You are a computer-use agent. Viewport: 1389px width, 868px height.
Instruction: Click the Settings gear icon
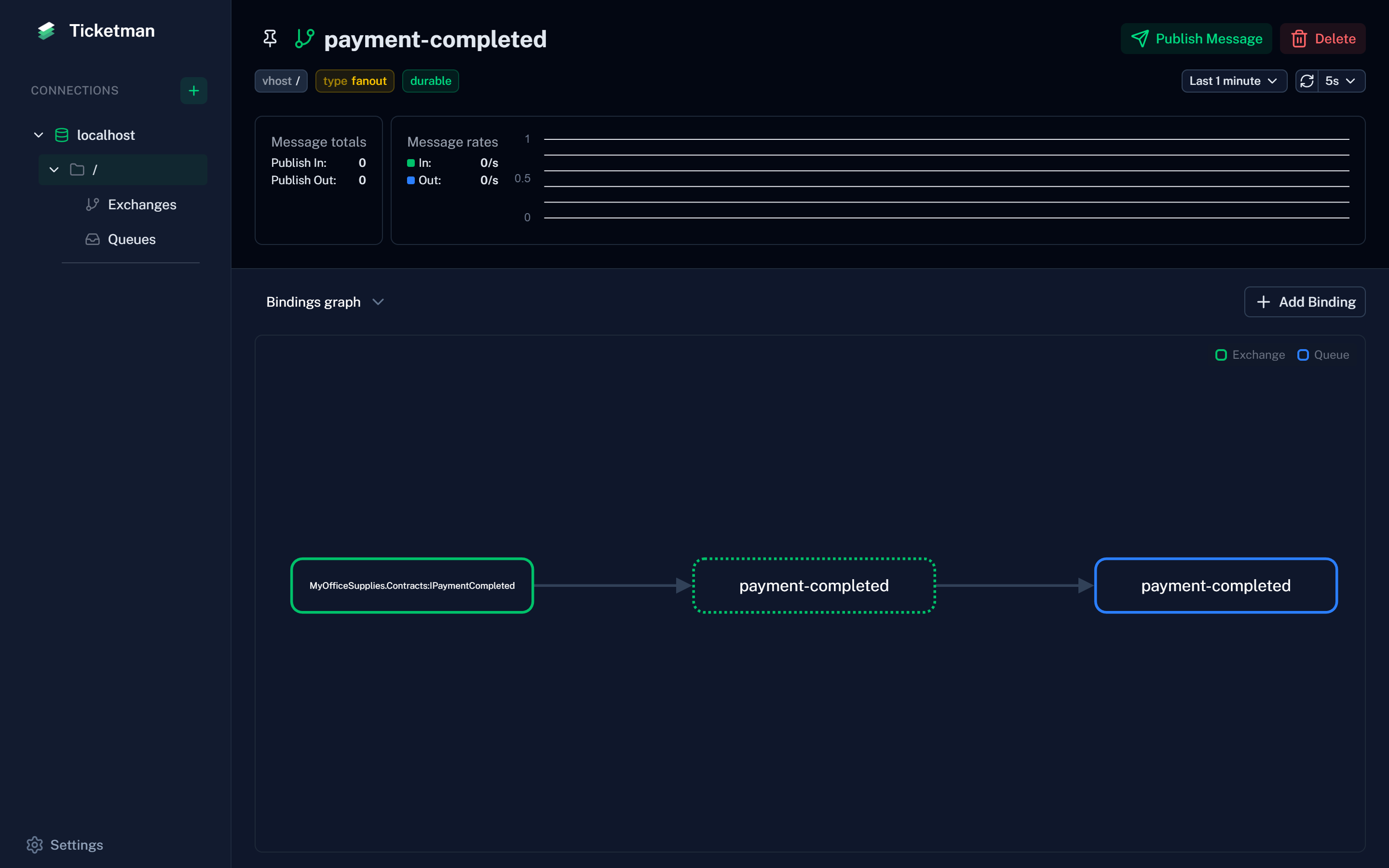tap(34, 844)
